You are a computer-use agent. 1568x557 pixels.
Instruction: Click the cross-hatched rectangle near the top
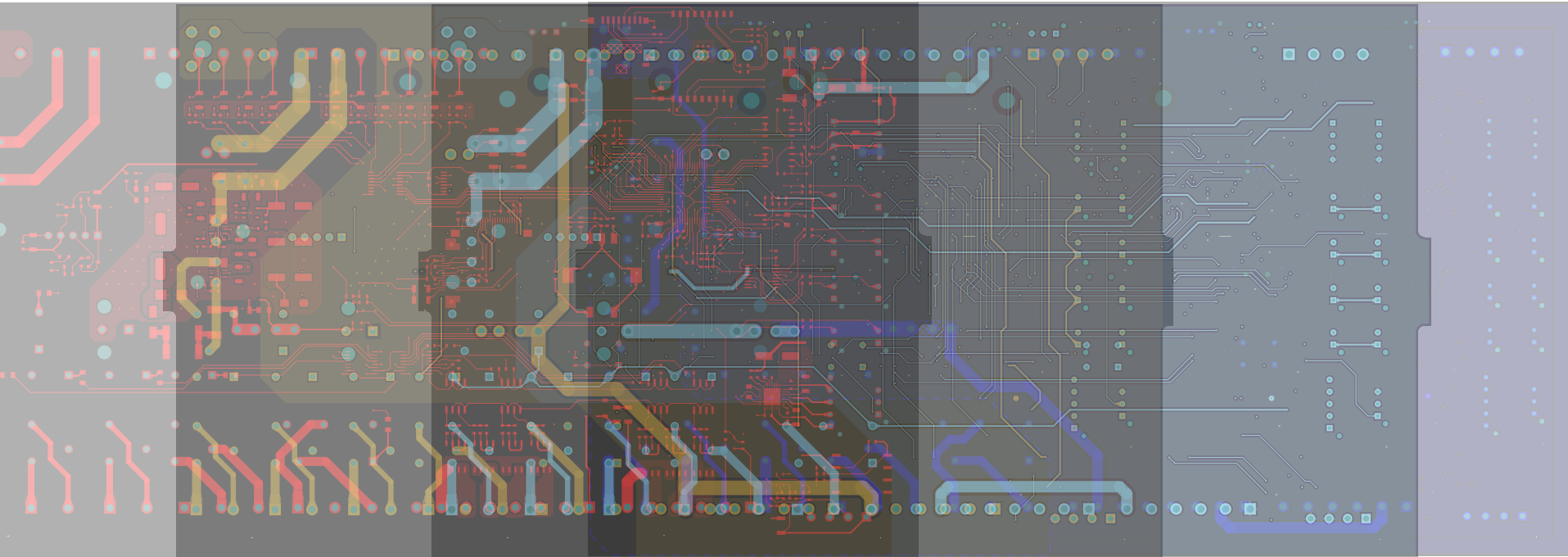pyautogui.click(x=621, y=49)
